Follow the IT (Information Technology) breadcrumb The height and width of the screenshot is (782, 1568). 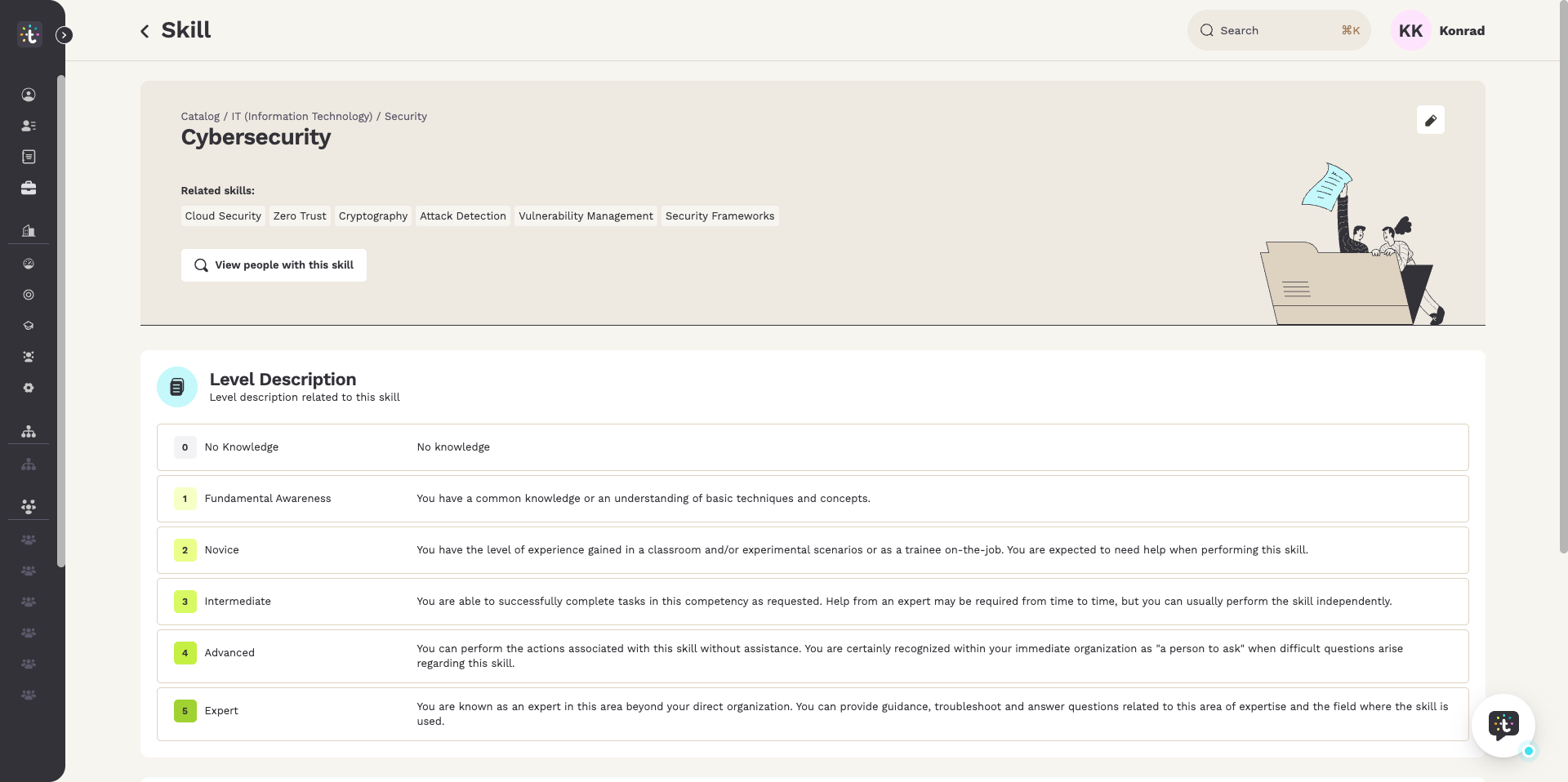point(301,116)
